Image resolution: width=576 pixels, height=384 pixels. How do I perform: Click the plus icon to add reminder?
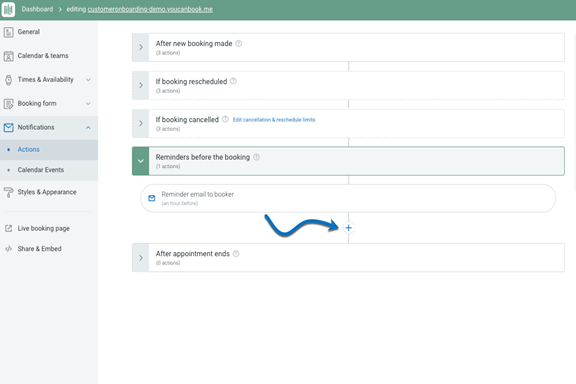point(348,228)
